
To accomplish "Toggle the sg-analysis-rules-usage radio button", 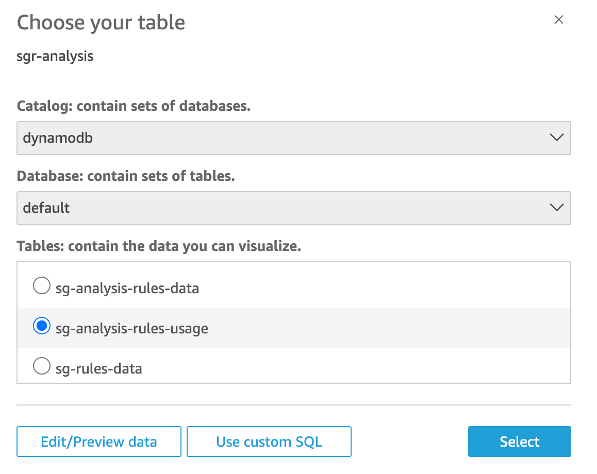I will point(42,326).
